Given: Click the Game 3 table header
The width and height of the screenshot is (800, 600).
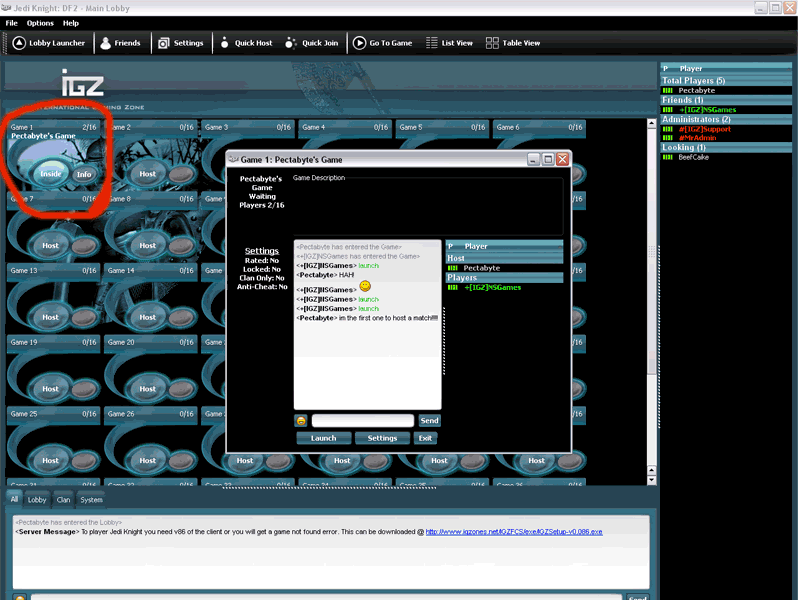Looking at the screenshot, I should tap(247, 128).
